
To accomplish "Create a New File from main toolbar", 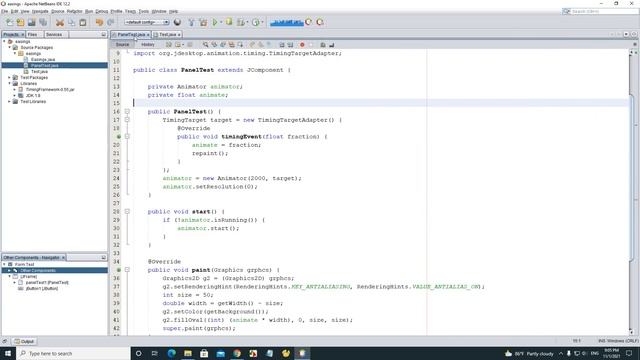I will pos(9,22).
